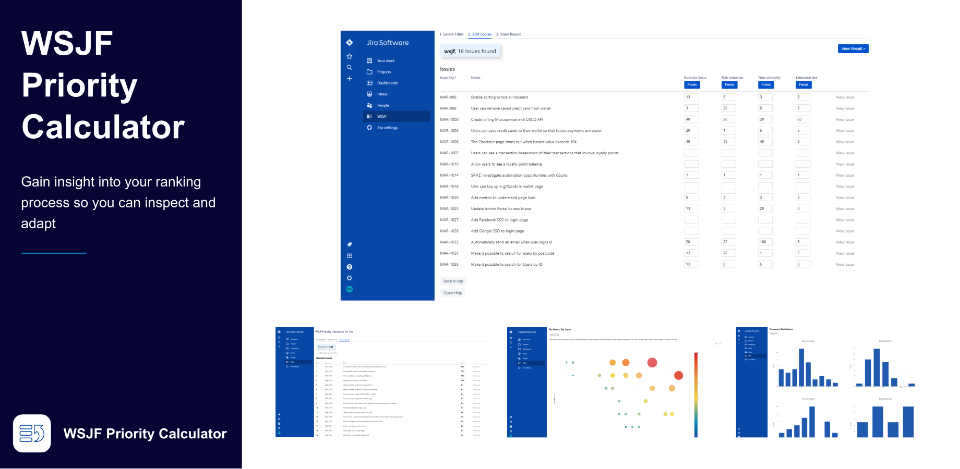
Task: Switch to the 1. Select Filter tab
Action: pos(452,34)
